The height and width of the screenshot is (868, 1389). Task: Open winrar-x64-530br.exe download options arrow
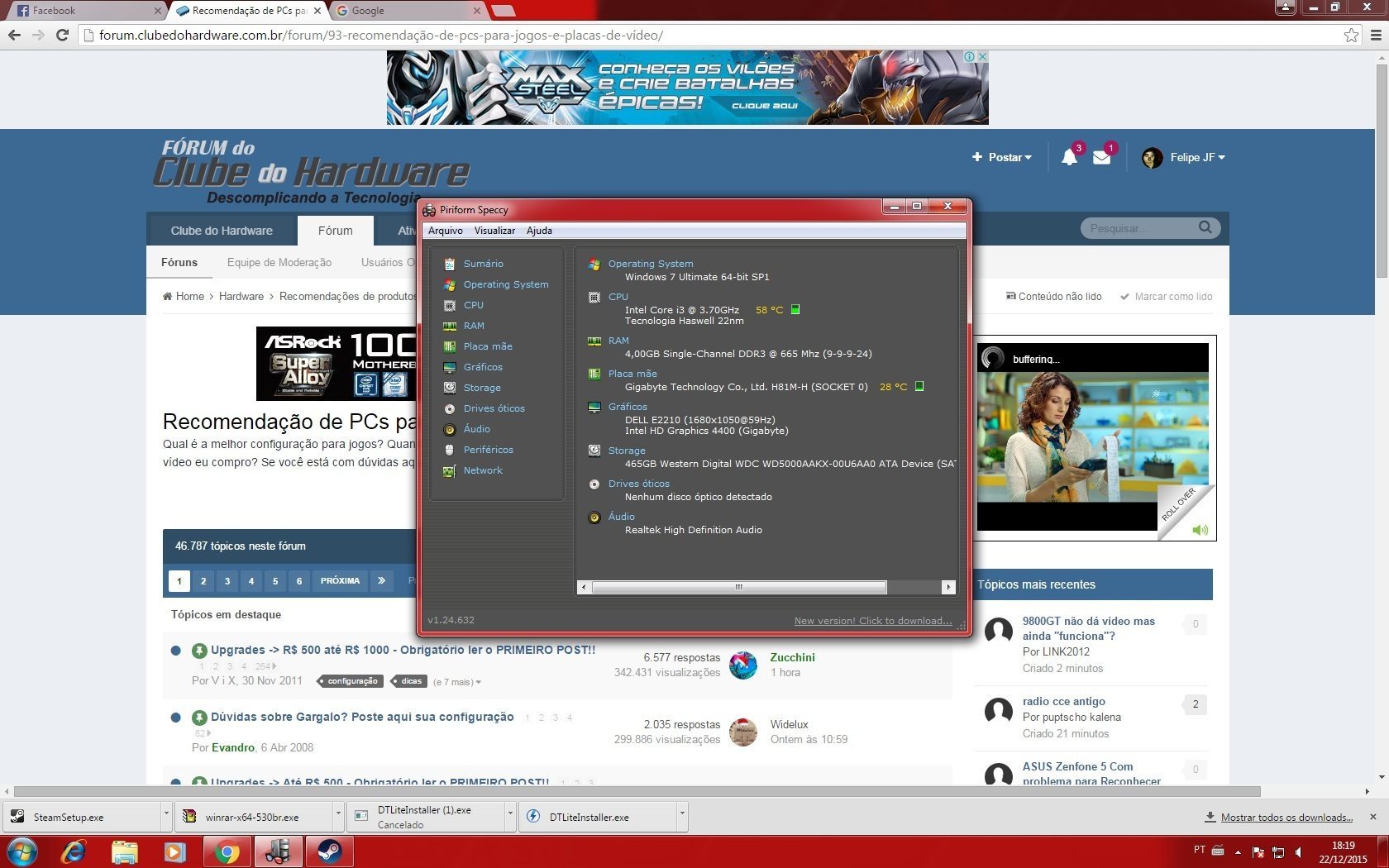(337, 817)
